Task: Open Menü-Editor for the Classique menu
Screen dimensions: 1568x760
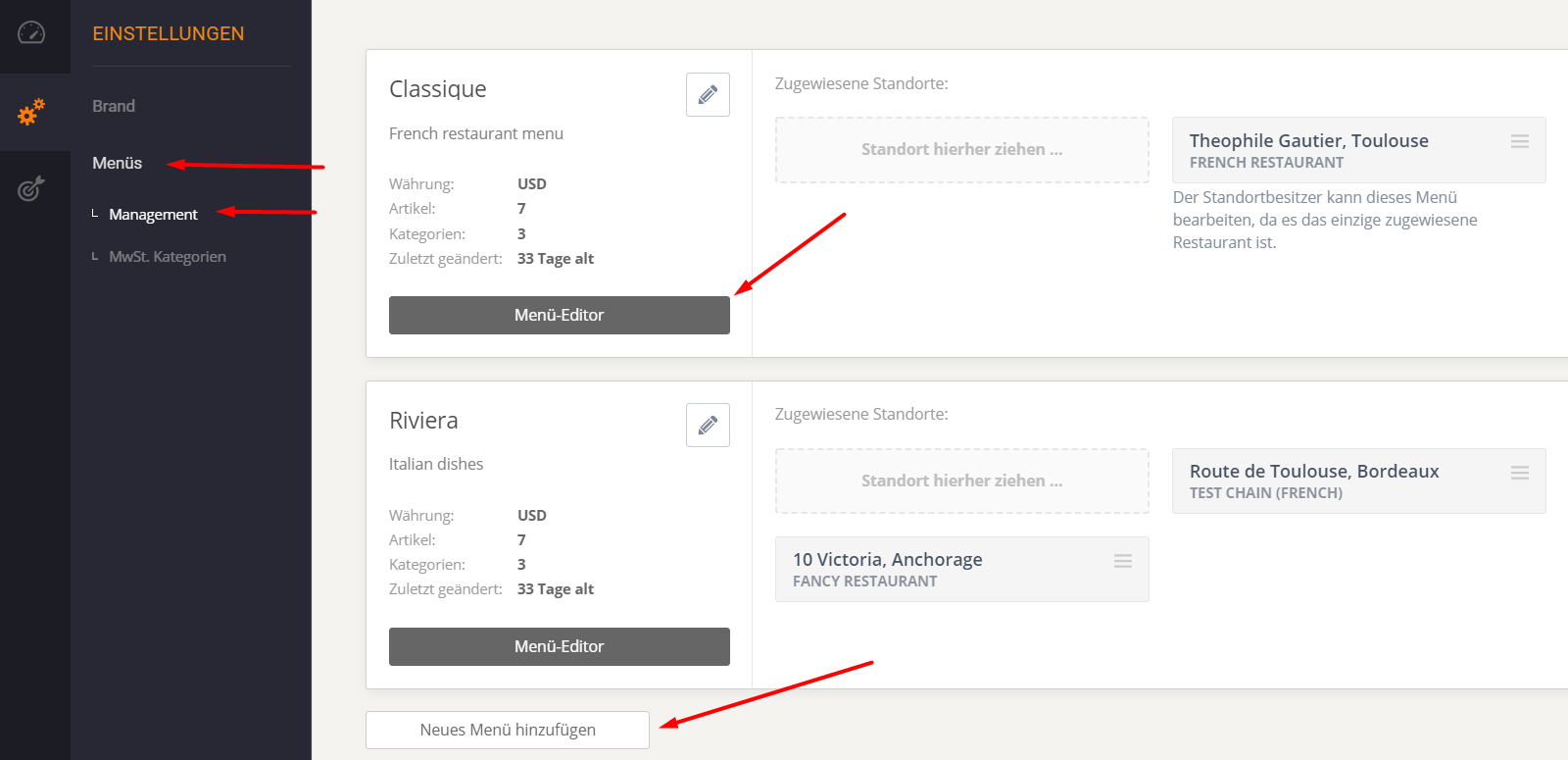Action: [x=560, y=315]
